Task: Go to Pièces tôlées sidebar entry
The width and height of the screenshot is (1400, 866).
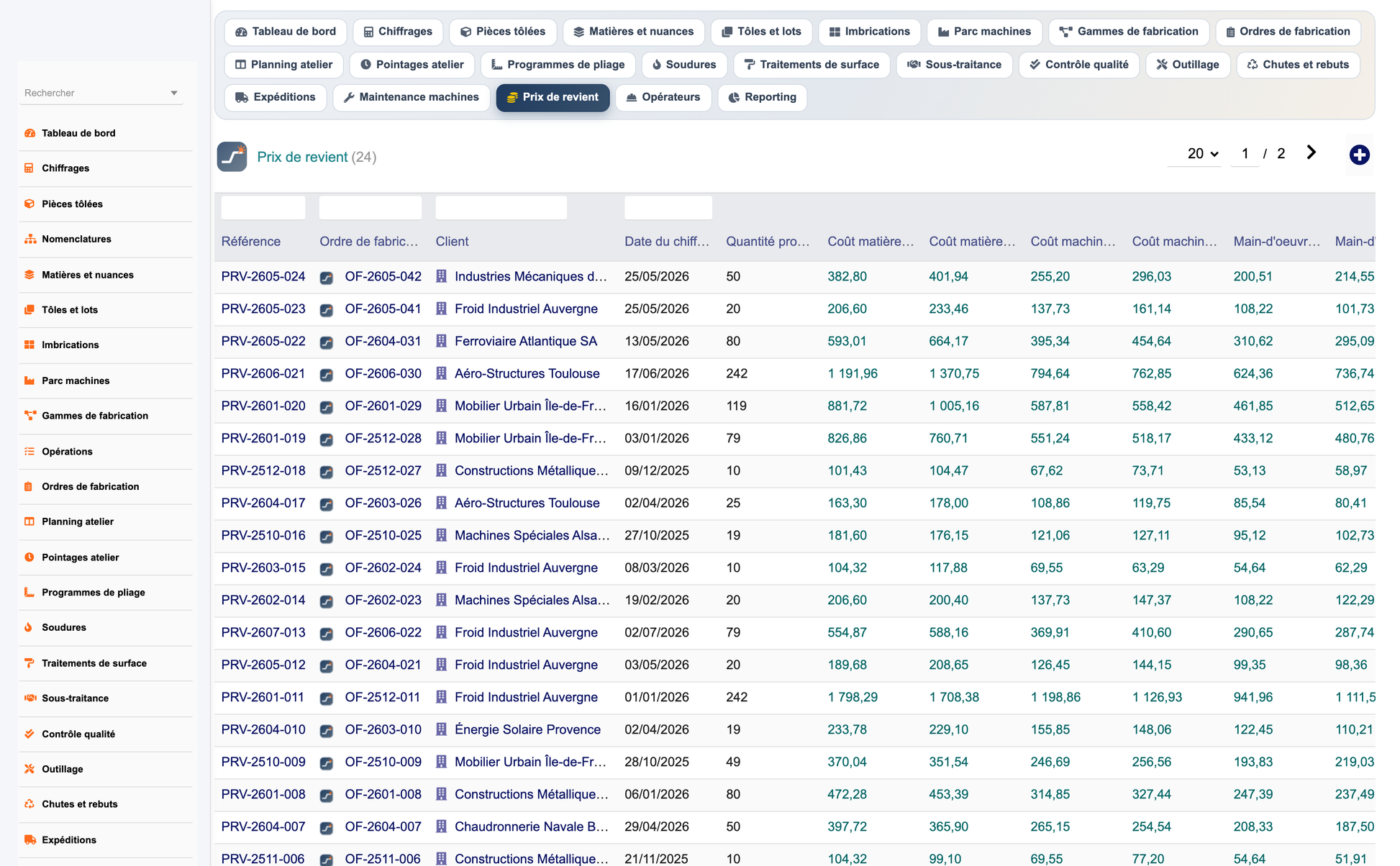Action: [x=72, y=204]
